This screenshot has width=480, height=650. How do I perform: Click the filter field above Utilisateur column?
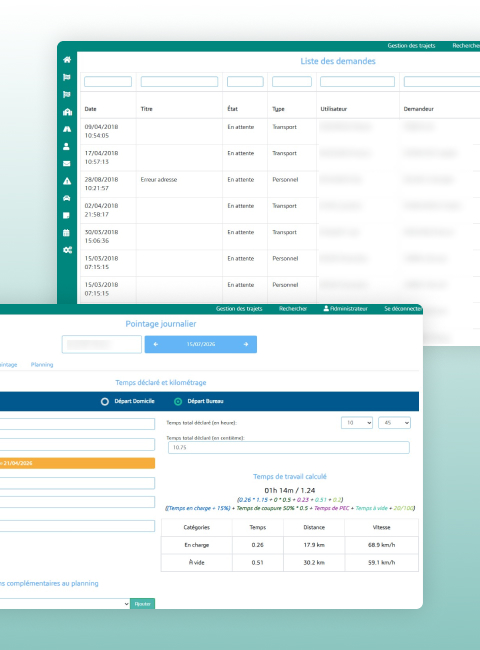357,82
